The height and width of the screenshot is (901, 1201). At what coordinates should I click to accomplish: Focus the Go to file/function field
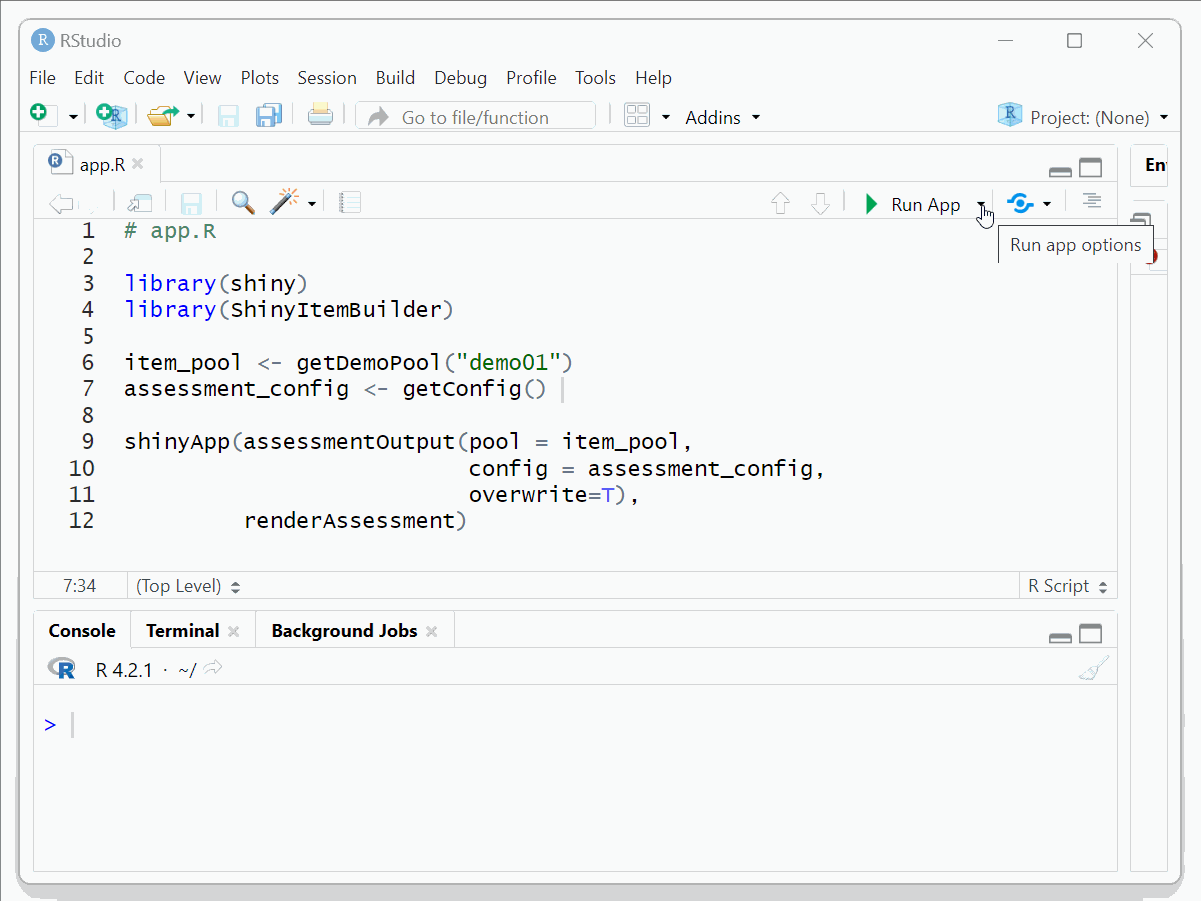[x=475, y=117]
